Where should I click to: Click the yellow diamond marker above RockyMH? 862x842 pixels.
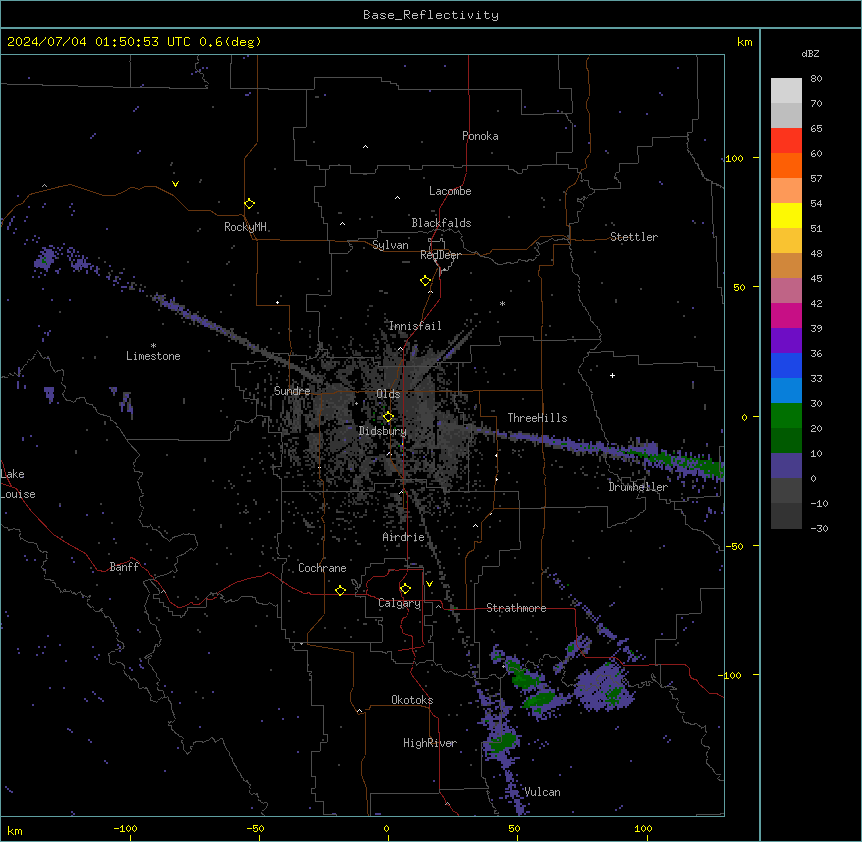(x=249, y=204)
